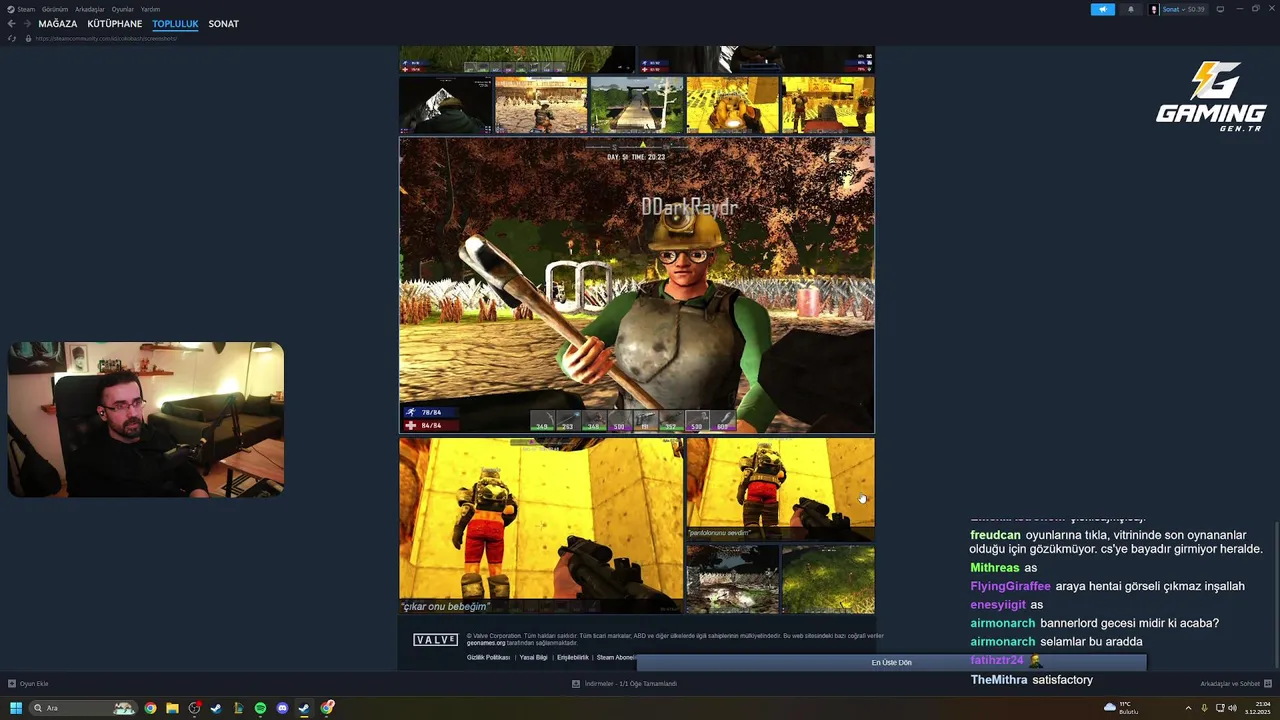Open the large DDarkRaydr miner screenshot
Screen dimensions: 1280x720
click(x=637, y=285)
